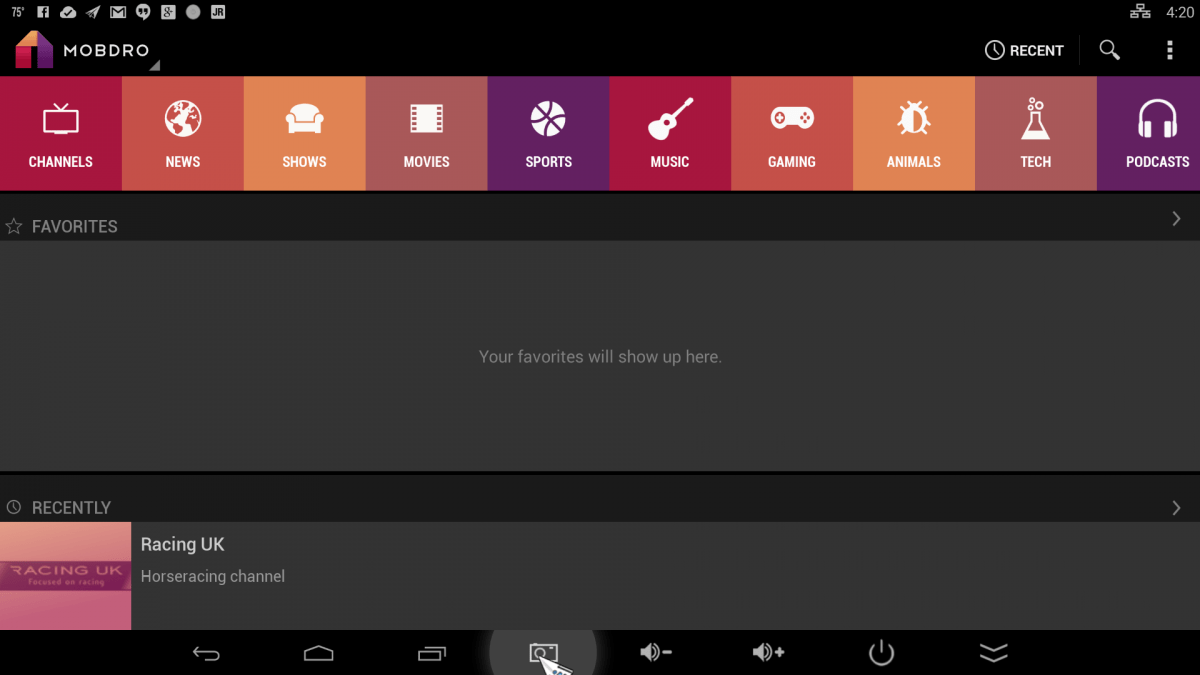The width and height of the screenshot is (1200, 675).
Task: Select the News category globe icon
Action: [182, 133]
